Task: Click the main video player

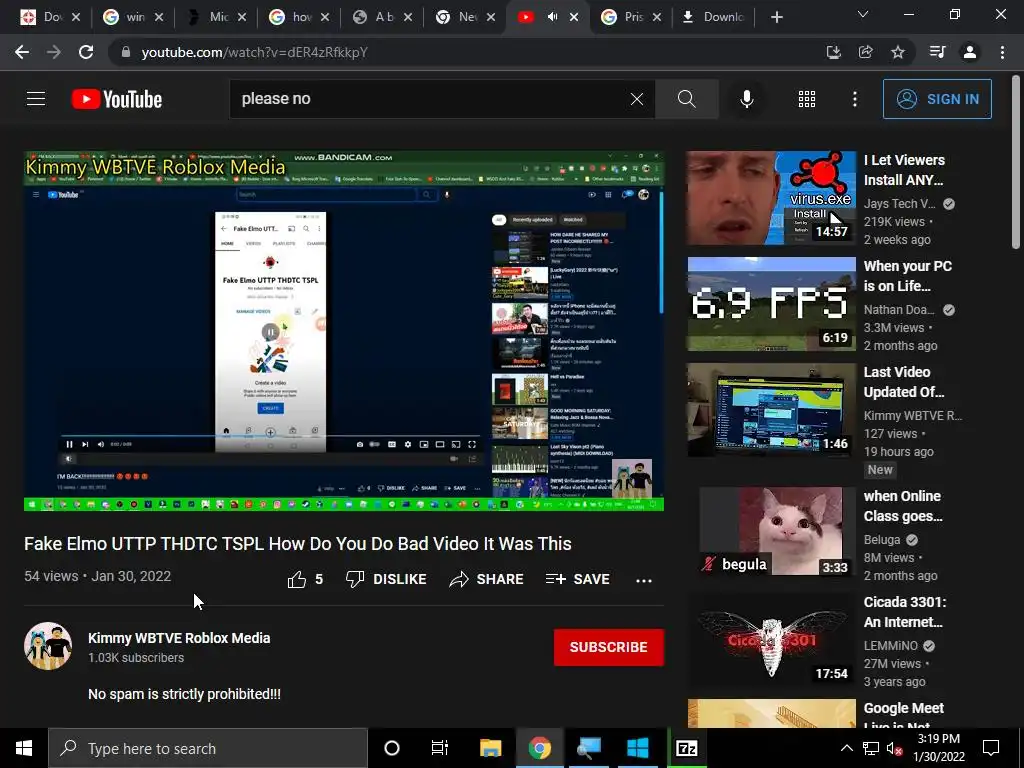Action: (x=344, y=331)
